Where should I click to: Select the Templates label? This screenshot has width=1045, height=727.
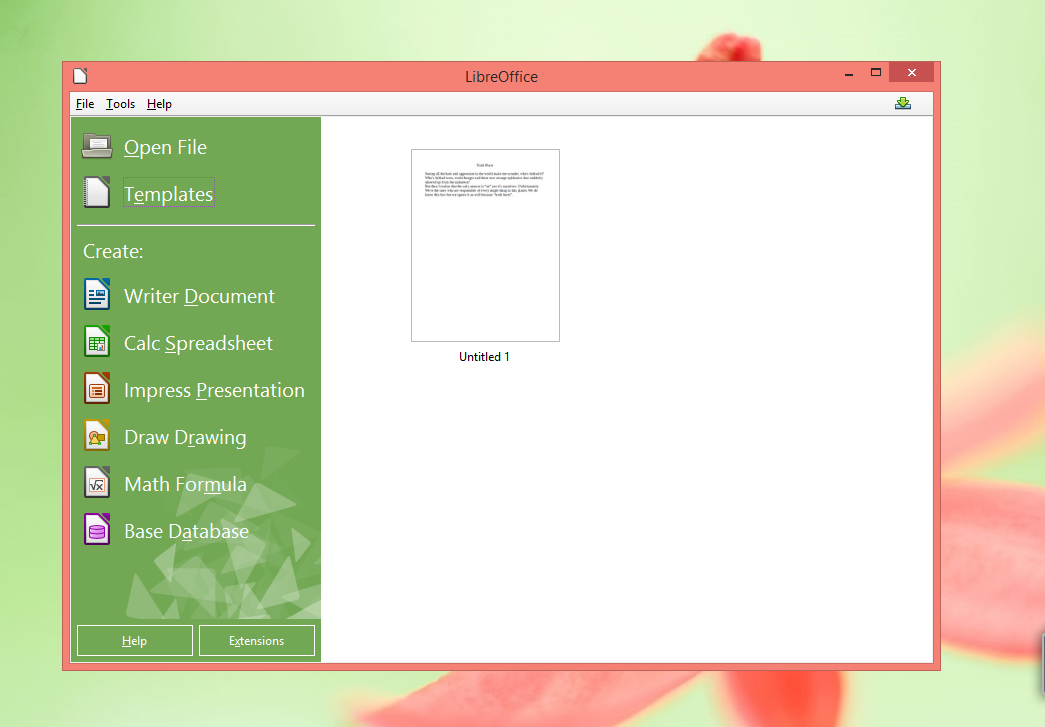(x=169, y=194)
